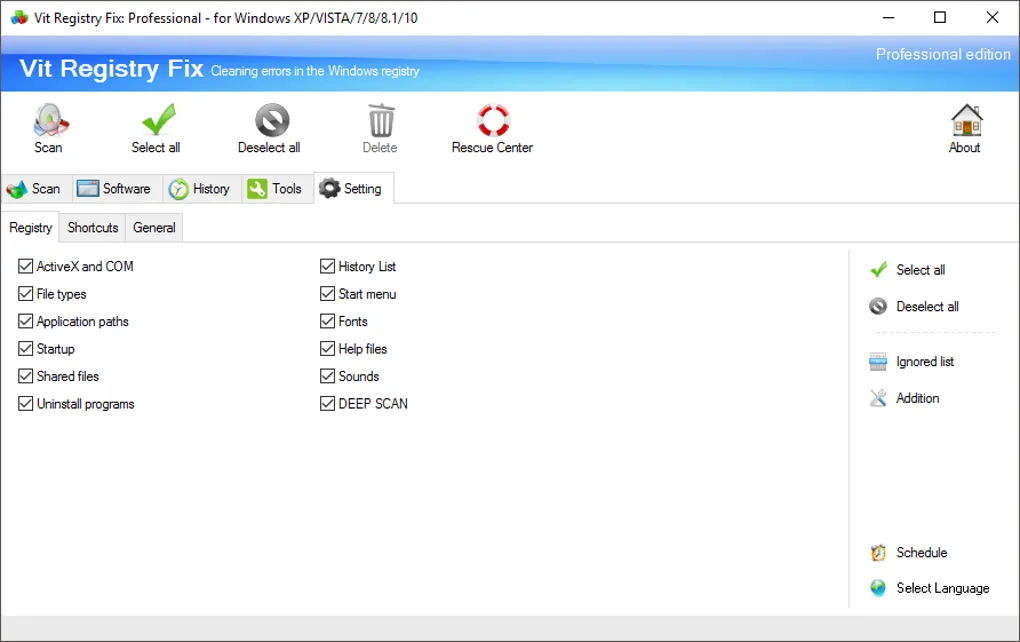The width and height of the screenshot is (1020, 642).
Task: Switch to the Shortcuts sub-tab
Action: [92, 228]
